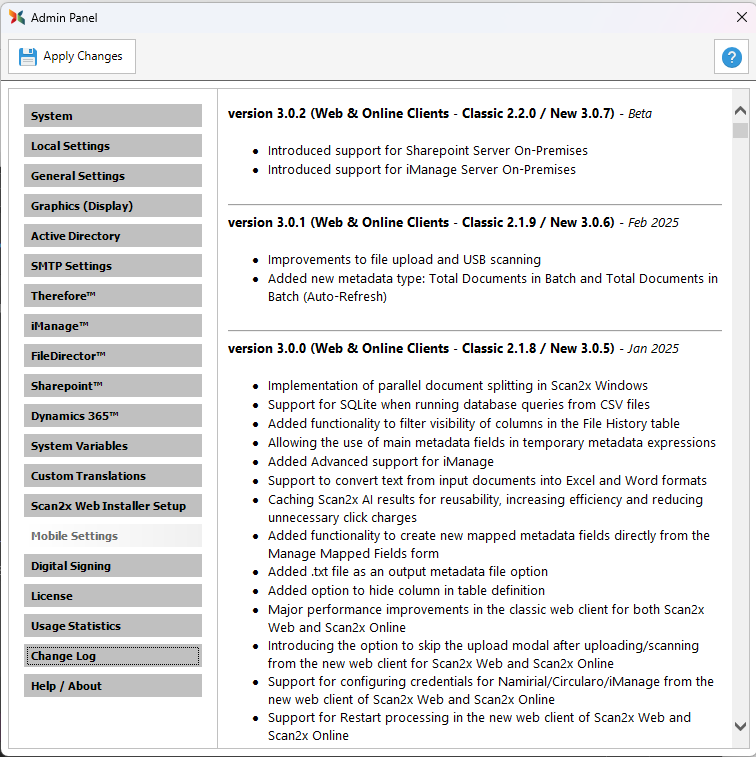Open the License section
The image size is (756, 757).
[x=112, y=596]
